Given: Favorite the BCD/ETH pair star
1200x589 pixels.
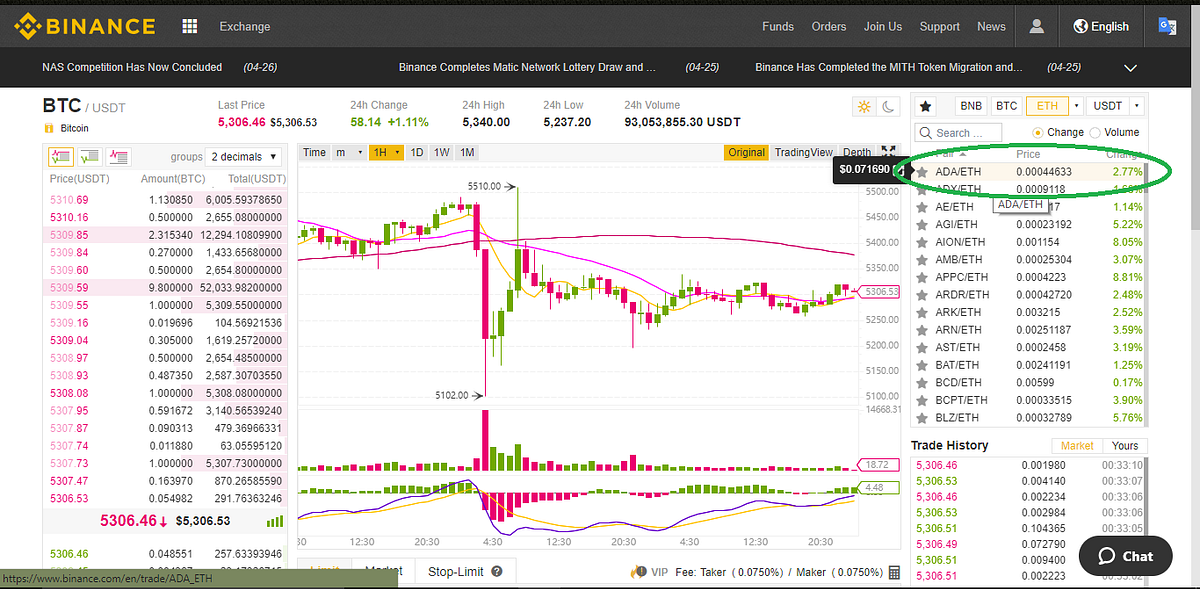Looking at the screenshot, I should 922,382.
